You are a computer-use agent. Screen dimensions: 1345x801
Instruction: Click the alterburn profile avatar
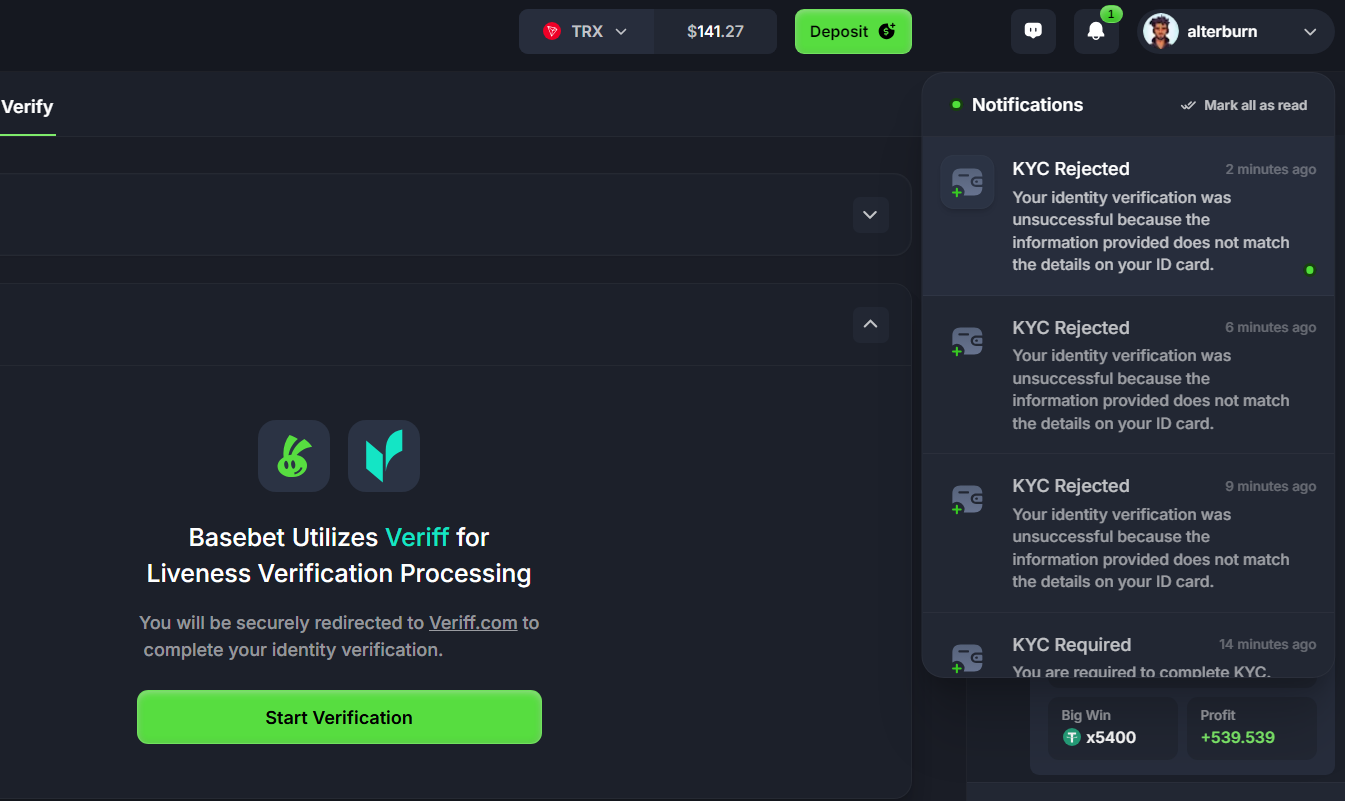1160,32
